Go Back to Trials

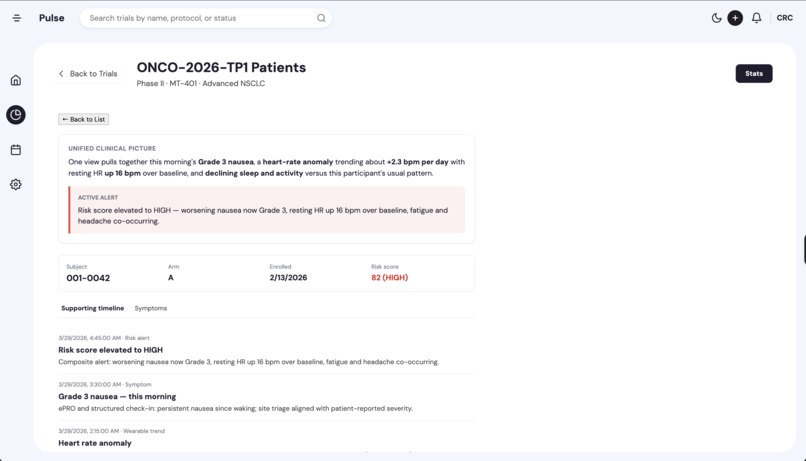pyautogui.click(x=88, y=73)
